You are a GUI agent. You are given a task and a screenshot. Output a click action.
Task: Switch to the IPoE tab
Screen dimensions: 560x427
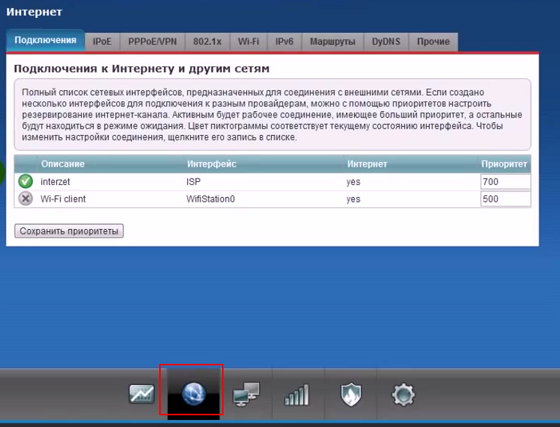102,42
